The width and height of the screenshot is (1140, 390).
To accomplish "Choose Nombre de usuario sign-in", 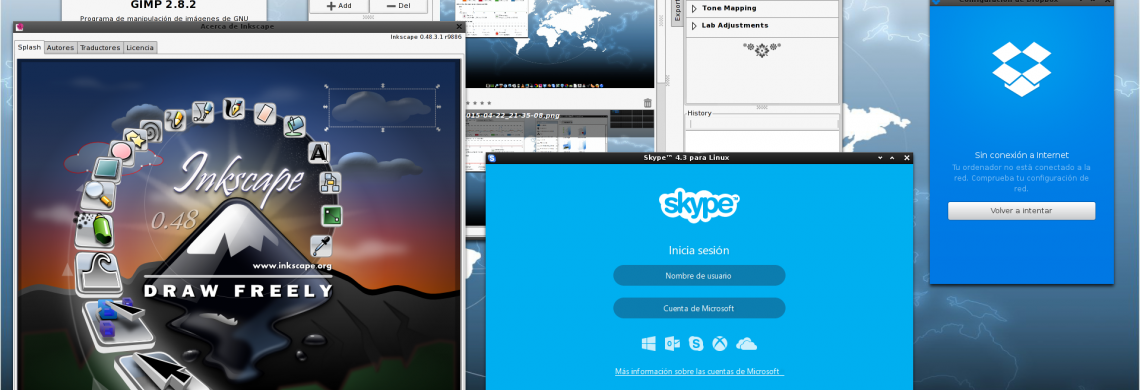I will click(699, 276).
